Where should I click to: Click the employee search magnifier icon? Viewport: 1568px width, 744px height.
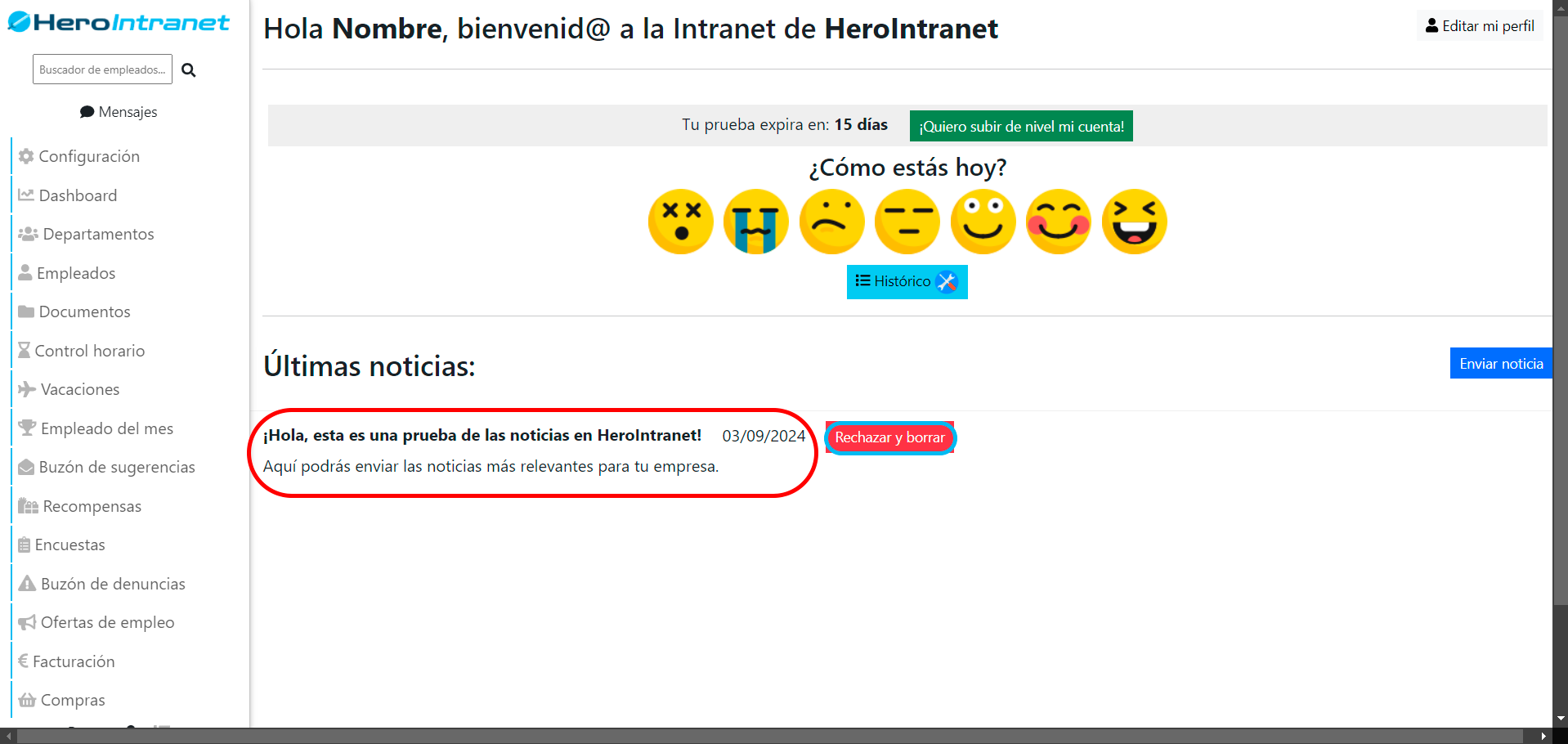189,70
